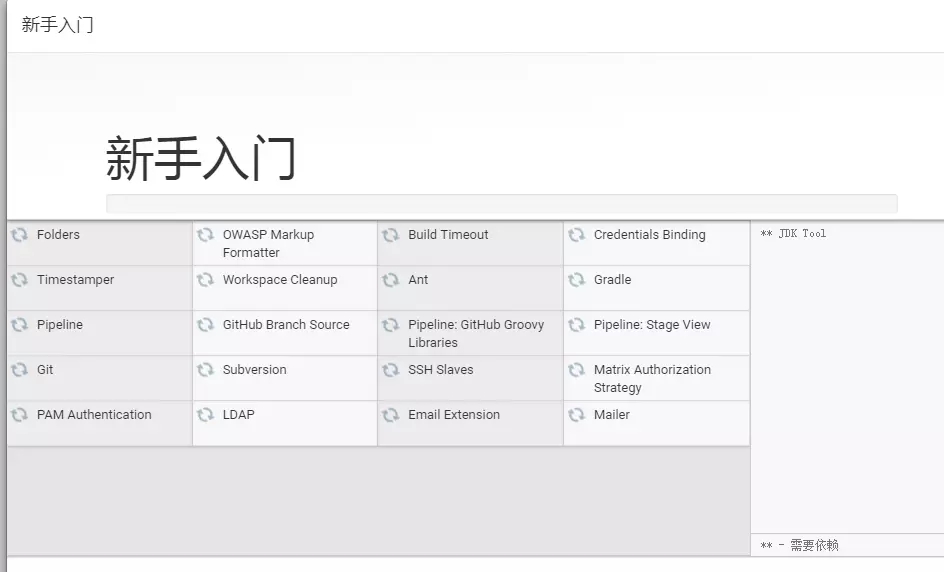Click the sync icon beside Folders

point(19,235)
